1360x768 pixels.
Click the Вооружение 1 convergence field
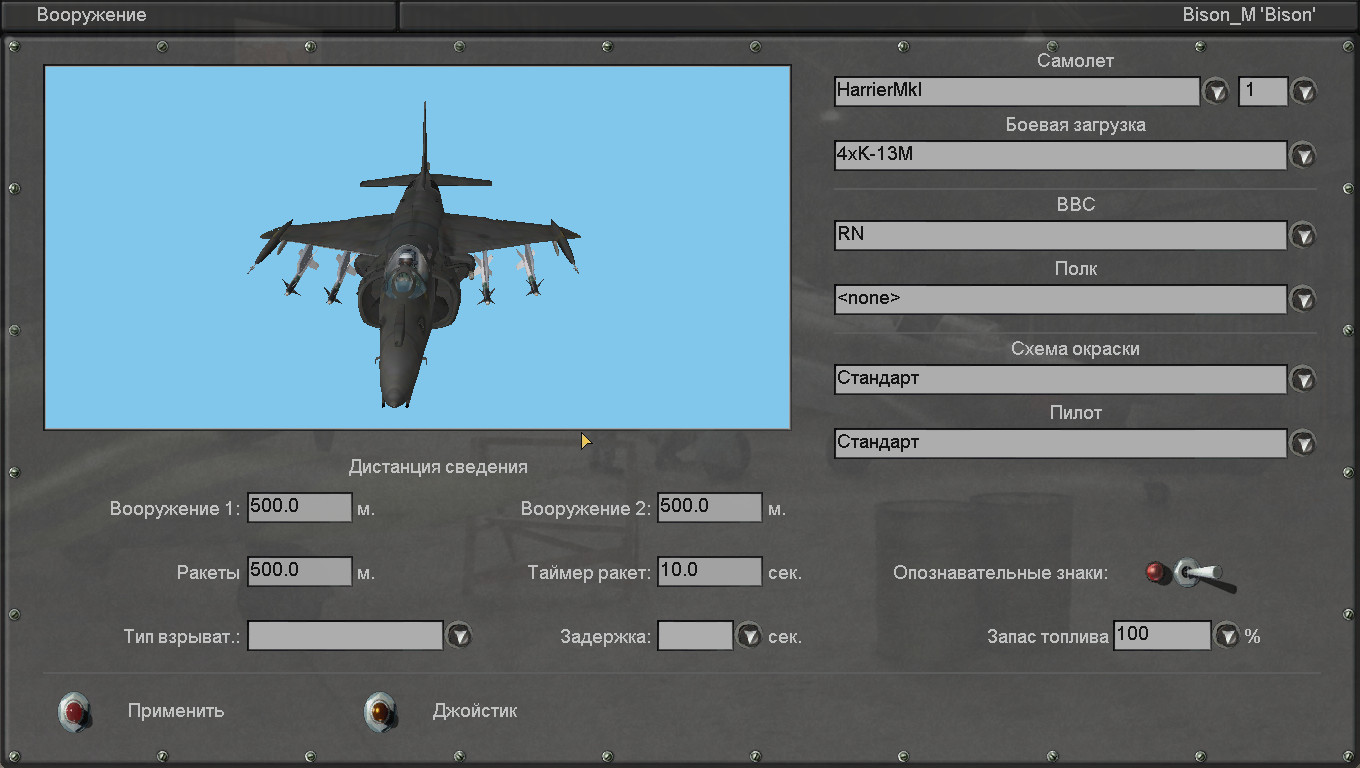[300, 507]
